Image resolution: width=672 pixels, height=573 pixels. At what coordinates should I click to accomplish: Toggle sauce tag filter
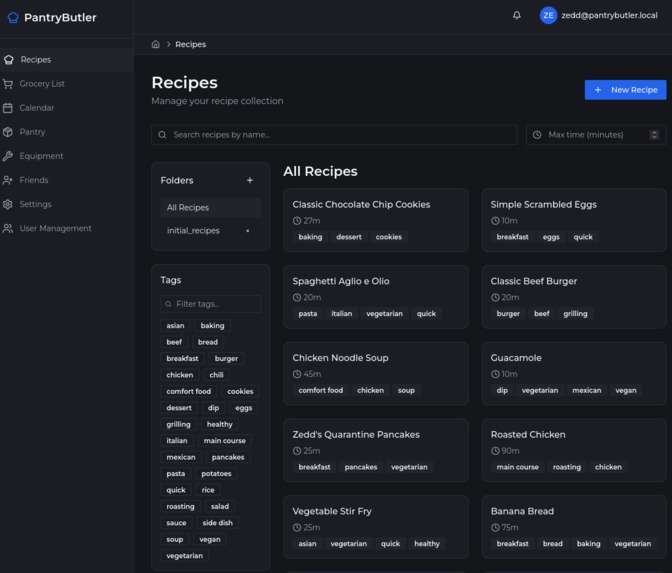coord(176,523)
